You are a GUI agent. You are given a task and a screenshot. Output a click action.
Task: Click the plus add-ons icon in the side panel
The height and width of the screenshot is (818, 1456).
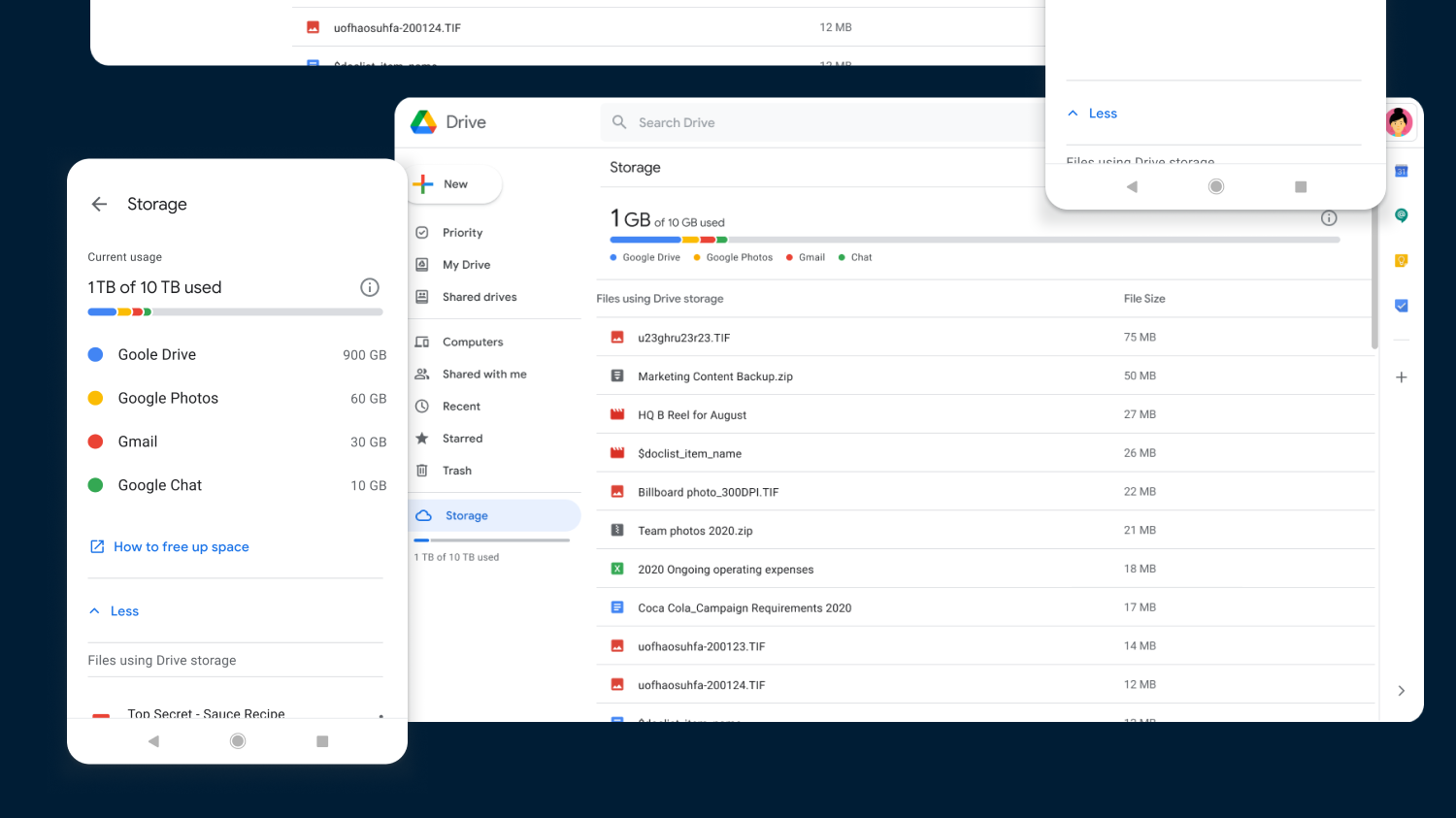(1401, 377)
